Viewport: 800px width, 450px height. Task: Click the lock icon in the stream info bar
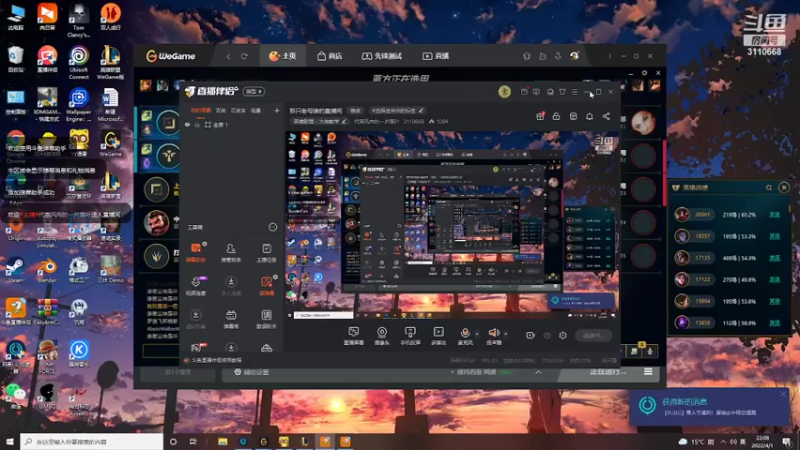click(x=556, y=116)
